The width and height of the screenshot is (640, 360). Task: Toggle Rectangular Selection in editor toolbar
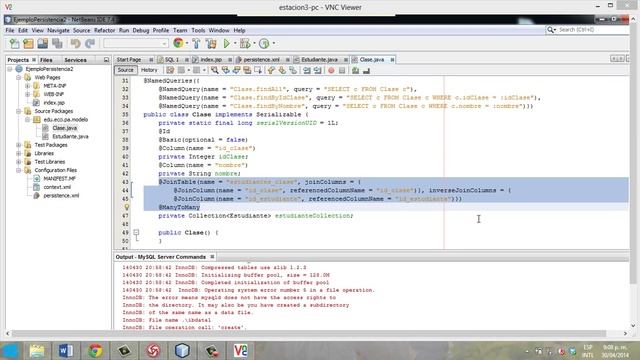(x=258, y=71)
